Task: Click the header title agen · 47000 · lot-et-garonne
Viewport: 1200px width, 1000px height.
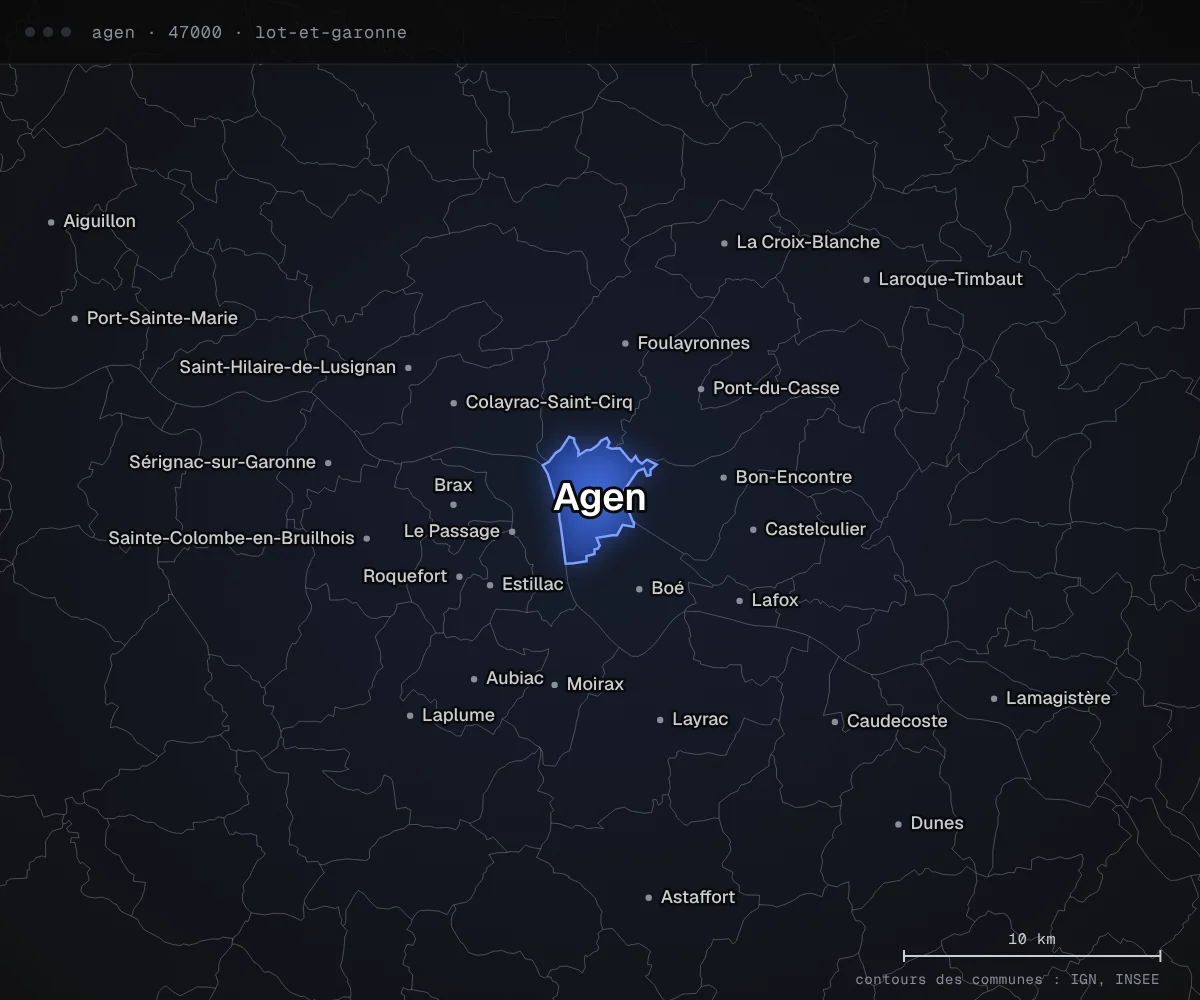Action: pos(249,32)
